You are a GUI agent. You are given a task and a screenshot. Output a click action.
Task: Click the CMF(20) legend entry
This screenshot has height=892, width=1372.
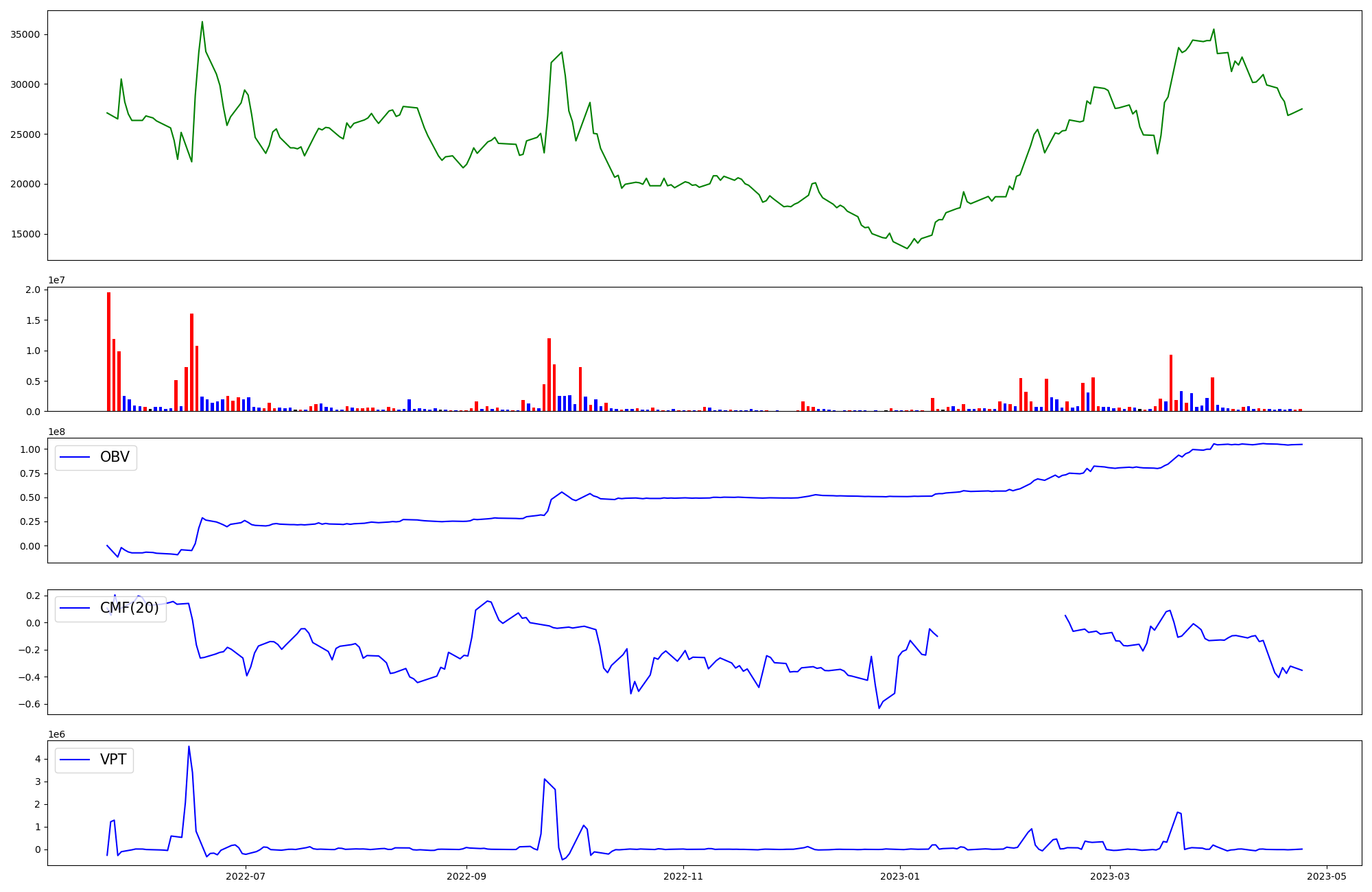tap(129, 609)
